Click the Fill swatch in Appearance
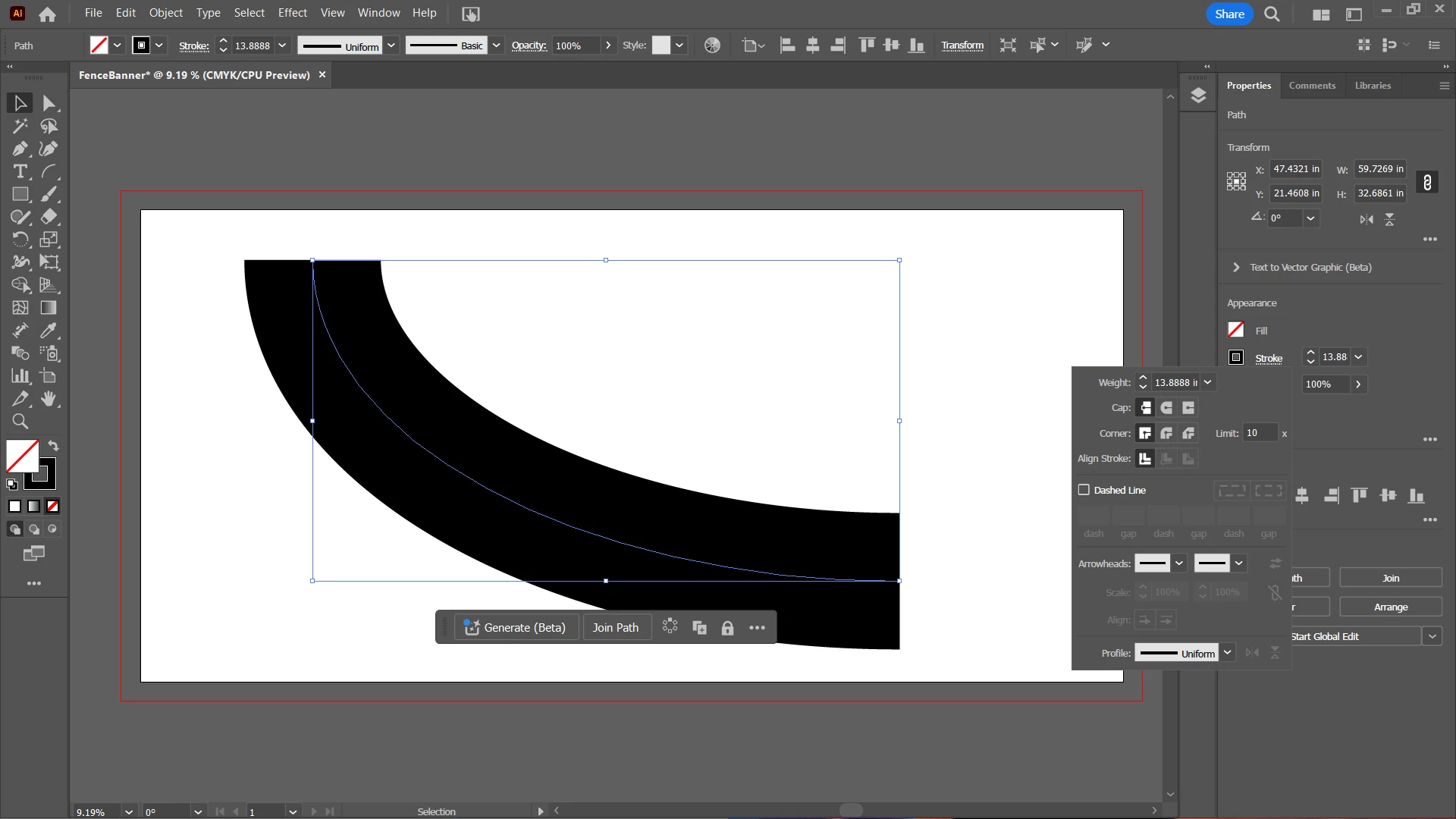This screenshot has width=1456, height=819. 1236,330
